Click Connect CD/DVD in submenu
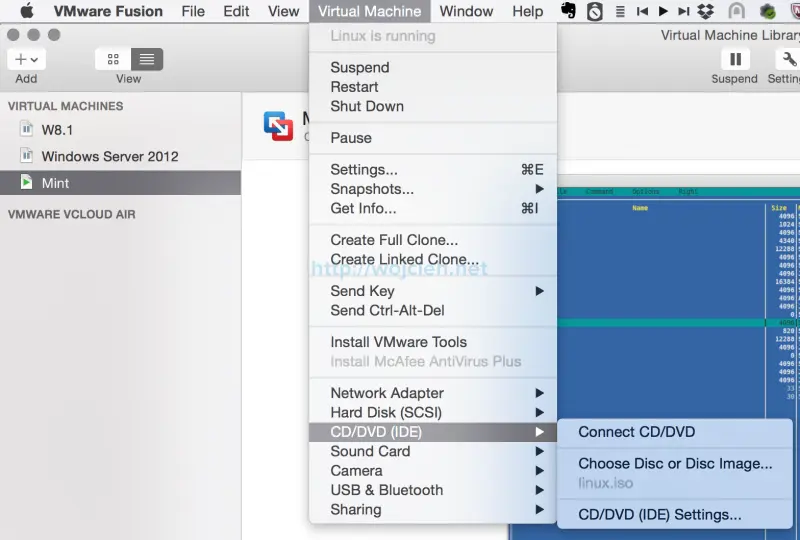 coord(674,432)
